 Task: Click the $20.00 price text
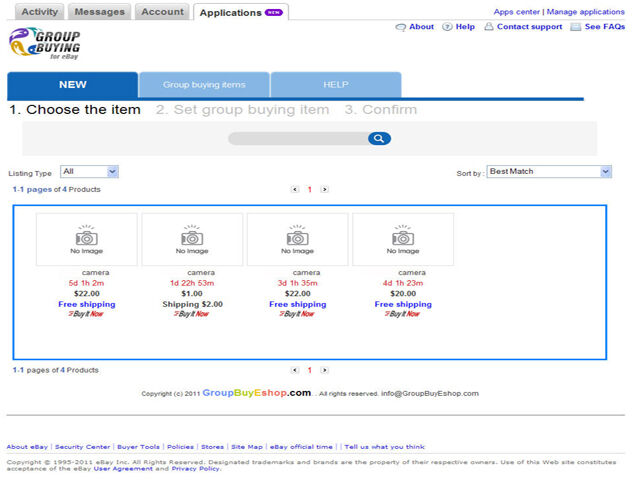click(x=403, y=293)
